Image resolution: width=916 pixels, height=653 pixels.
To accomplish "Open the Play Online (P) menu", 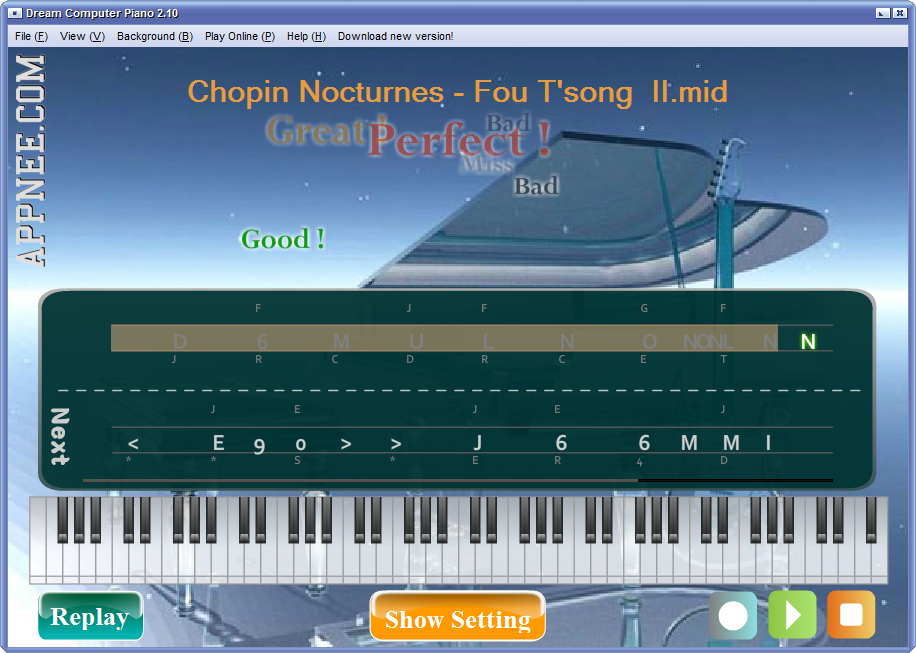I will 240,36.
